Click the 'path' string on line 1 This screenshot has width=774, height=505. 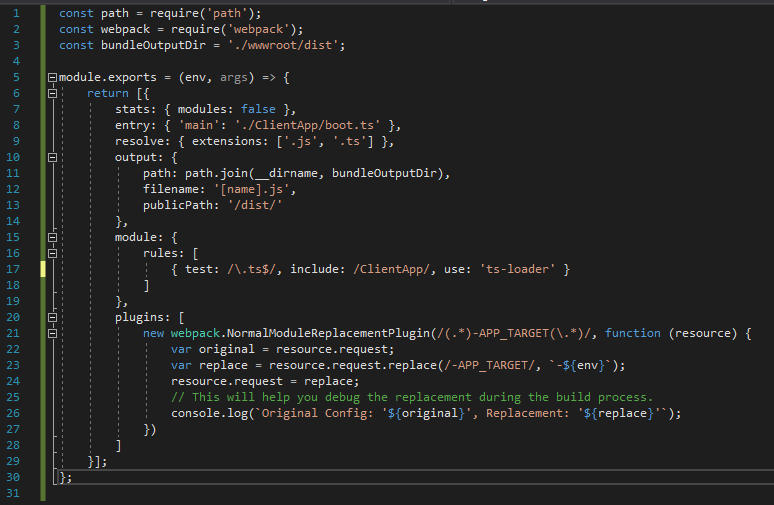pos(227,13)
